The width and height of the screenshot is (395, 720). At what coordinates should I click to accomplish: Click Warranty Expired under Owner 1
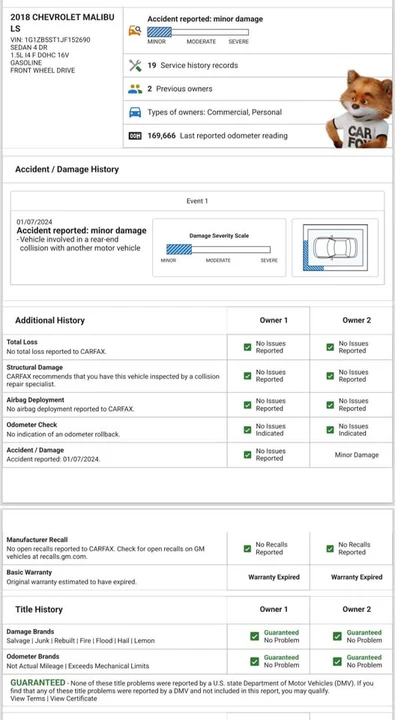click(274, 577)
